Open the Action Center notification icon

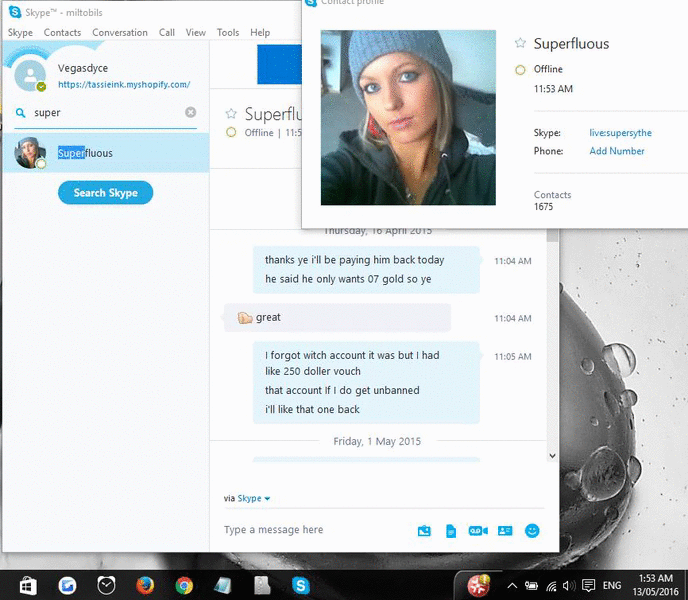588,586
